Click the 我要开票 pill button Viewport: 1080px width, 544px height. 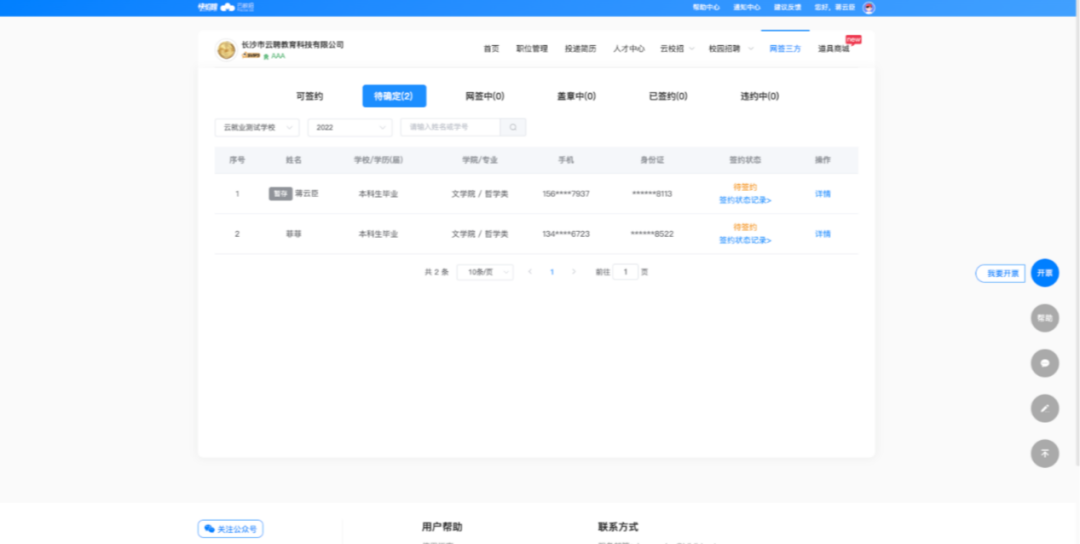pyautogui.click(x=1001, y=273)
